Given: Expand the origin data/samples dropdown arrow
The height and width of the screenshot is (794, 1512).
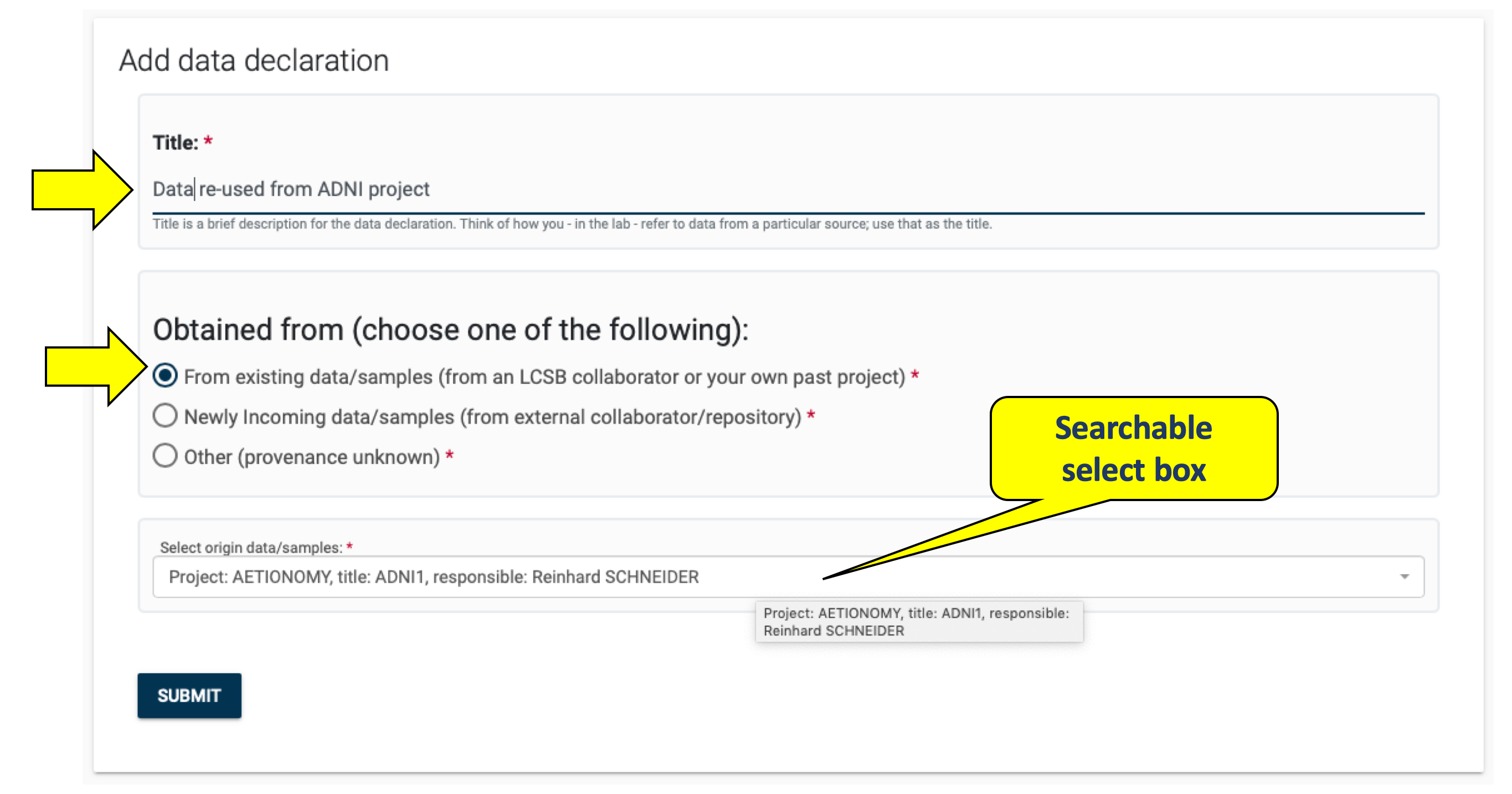Looking at the screenshot, I should click(x=1404, y=577).
